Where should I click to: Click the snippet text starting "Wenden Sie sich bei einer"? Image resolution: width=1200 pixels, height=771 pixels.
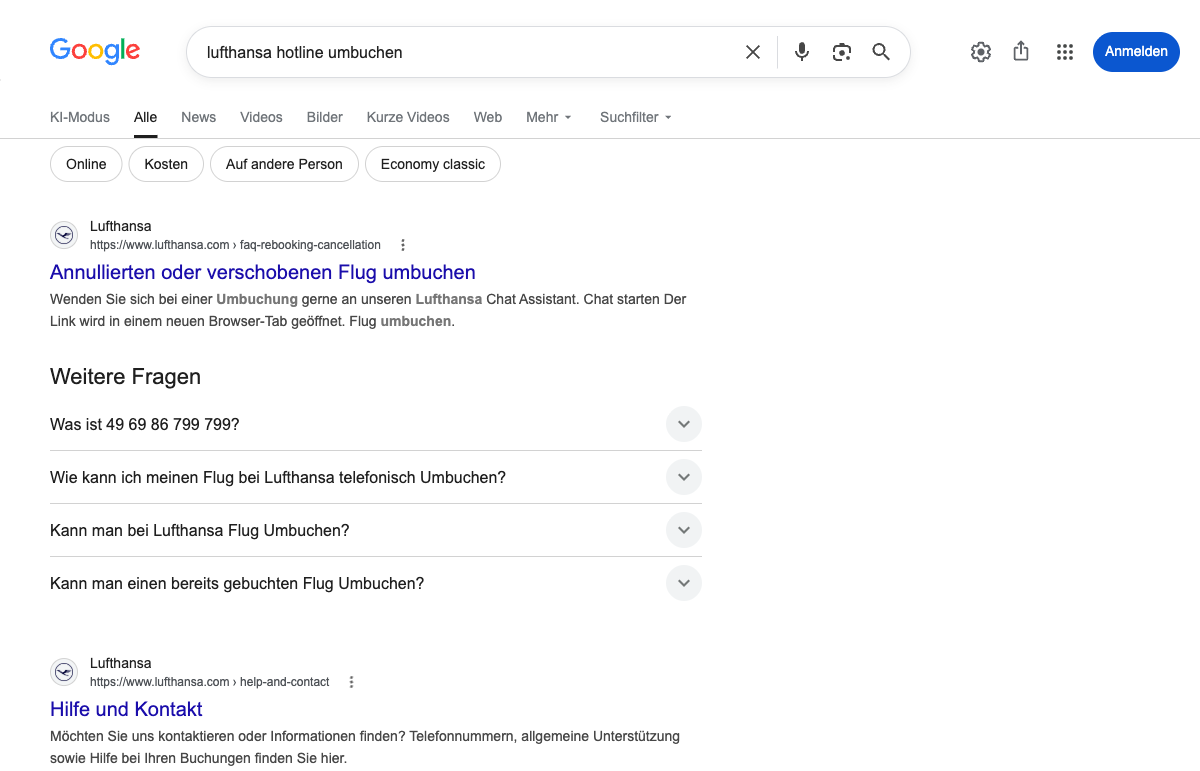(368, 310)
